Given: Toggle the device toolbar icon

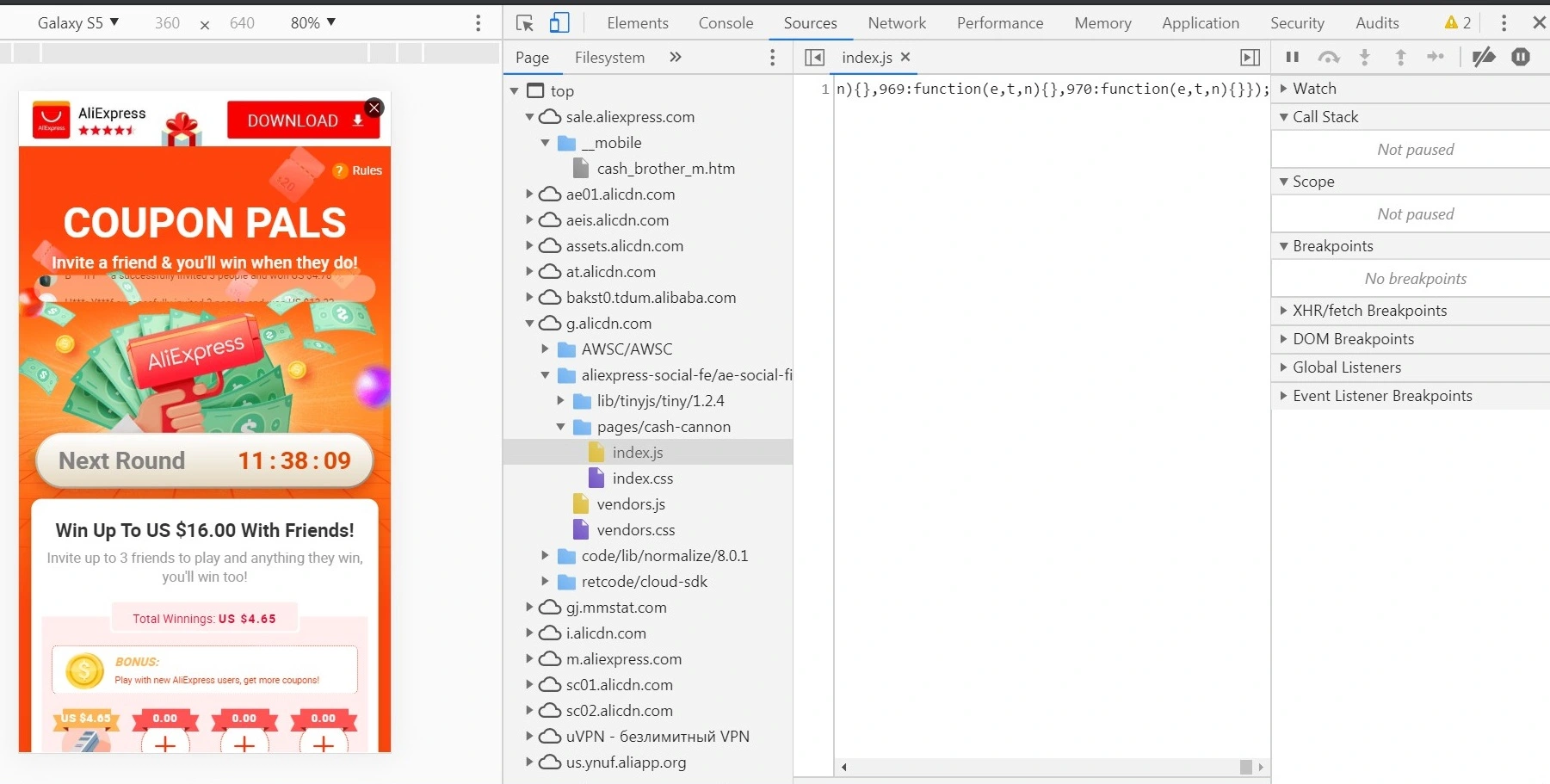Looking at the screenshot, I should tap(559, 23).
